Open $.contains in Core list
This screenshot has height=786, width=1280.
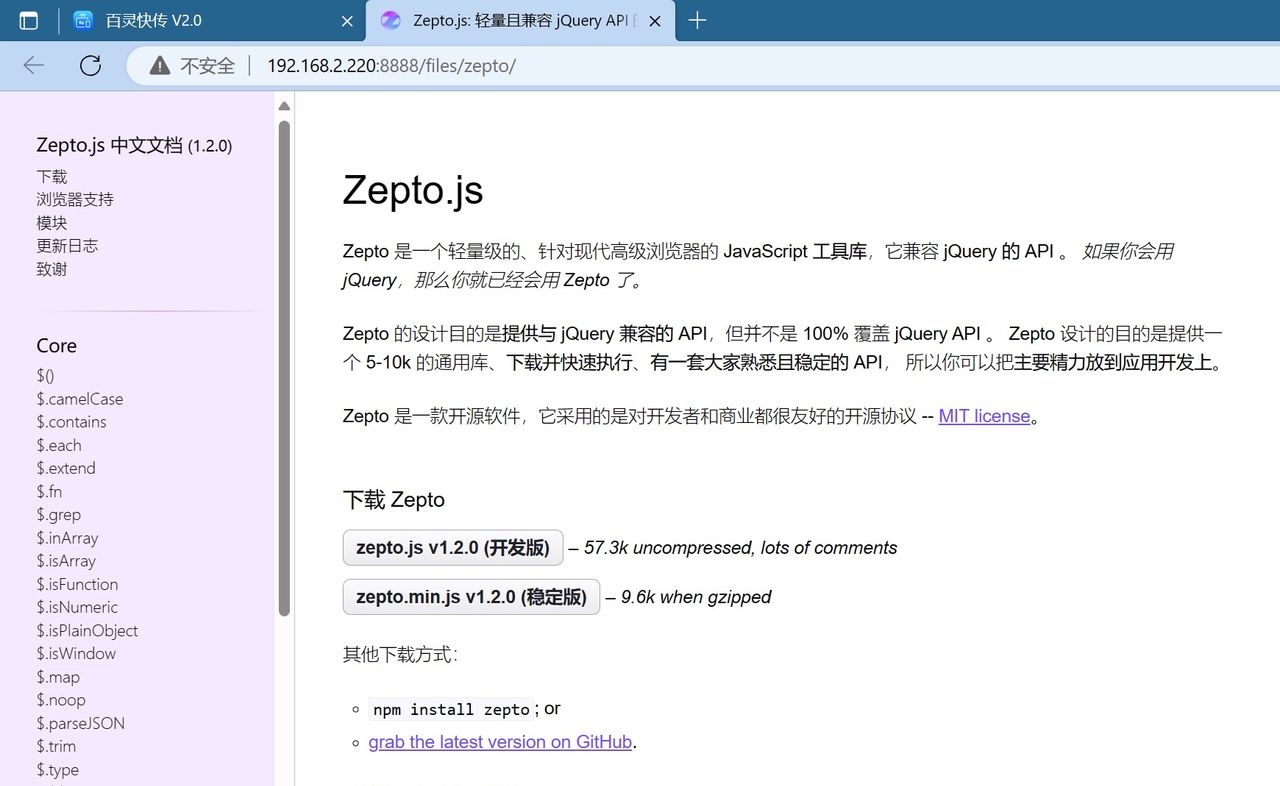(71, 422)
